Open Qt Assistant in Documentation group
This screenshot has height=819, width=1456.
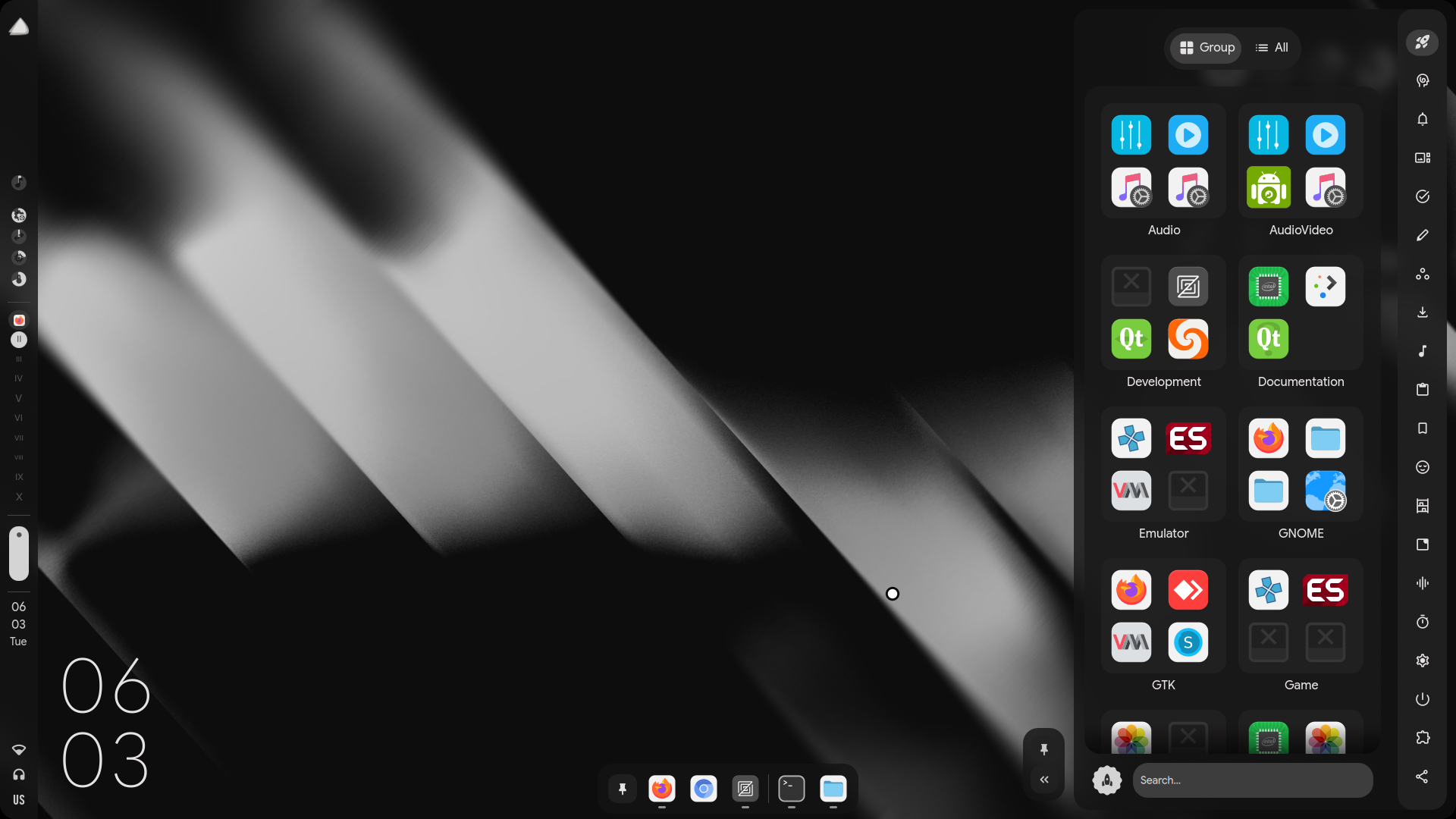coord(1269,339)
